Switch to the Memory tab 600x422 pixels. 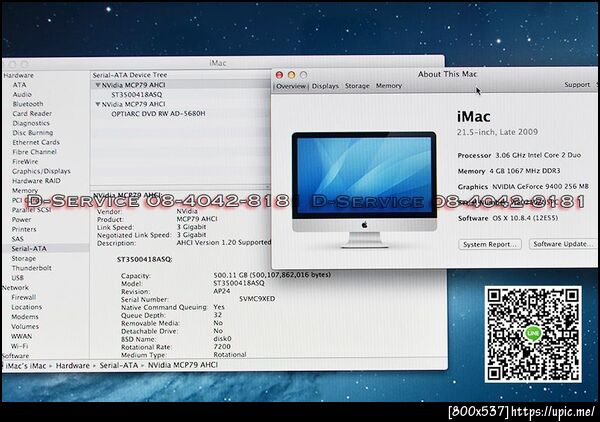(388, 86)
